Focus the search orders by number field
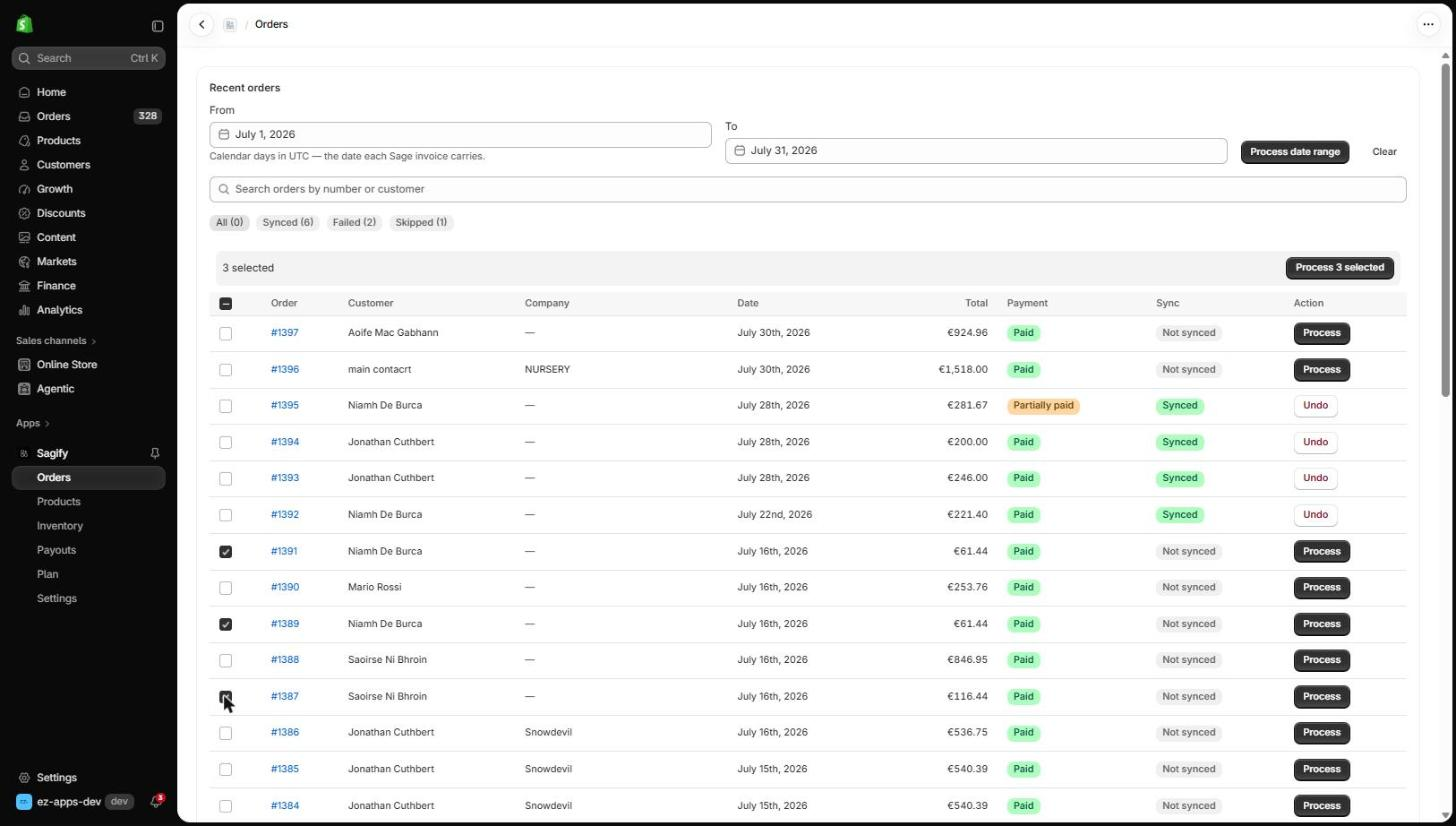Image resolution: width=1456 pixels, height=826 pixels. pyautogui.click(x=808, y=190)
